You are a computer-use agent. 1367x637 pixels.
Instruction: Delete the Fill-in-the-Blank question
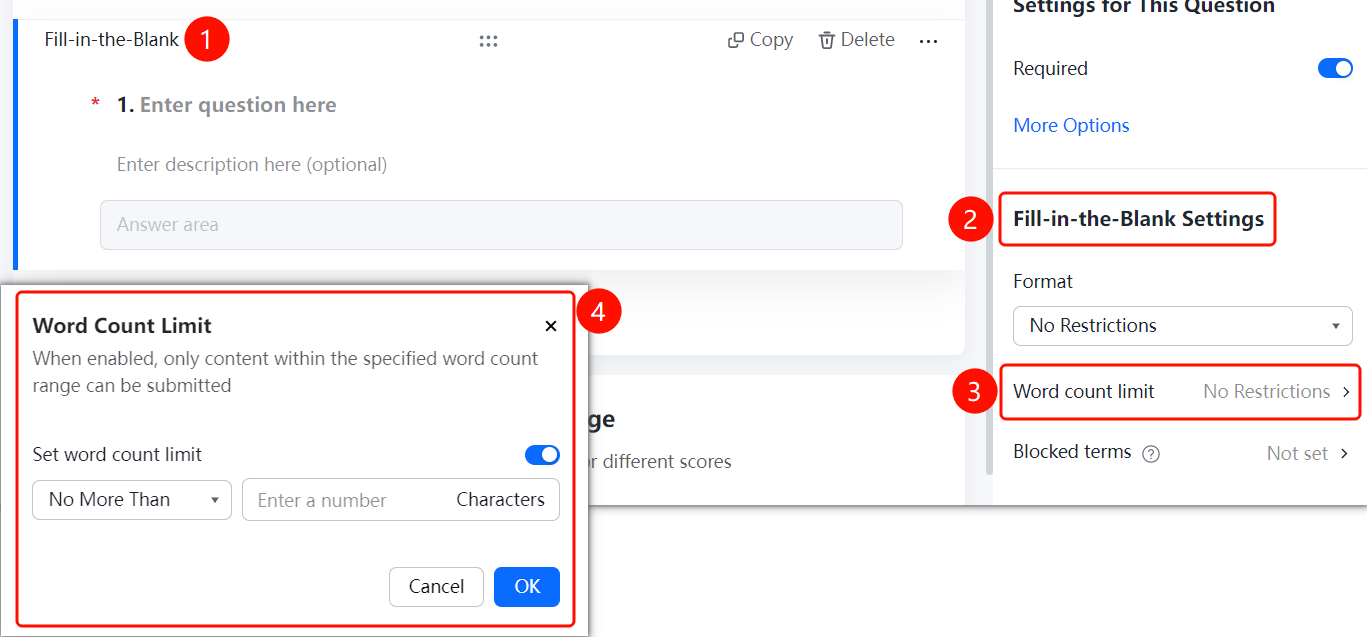pyautogui.click(x=857, y=40)
